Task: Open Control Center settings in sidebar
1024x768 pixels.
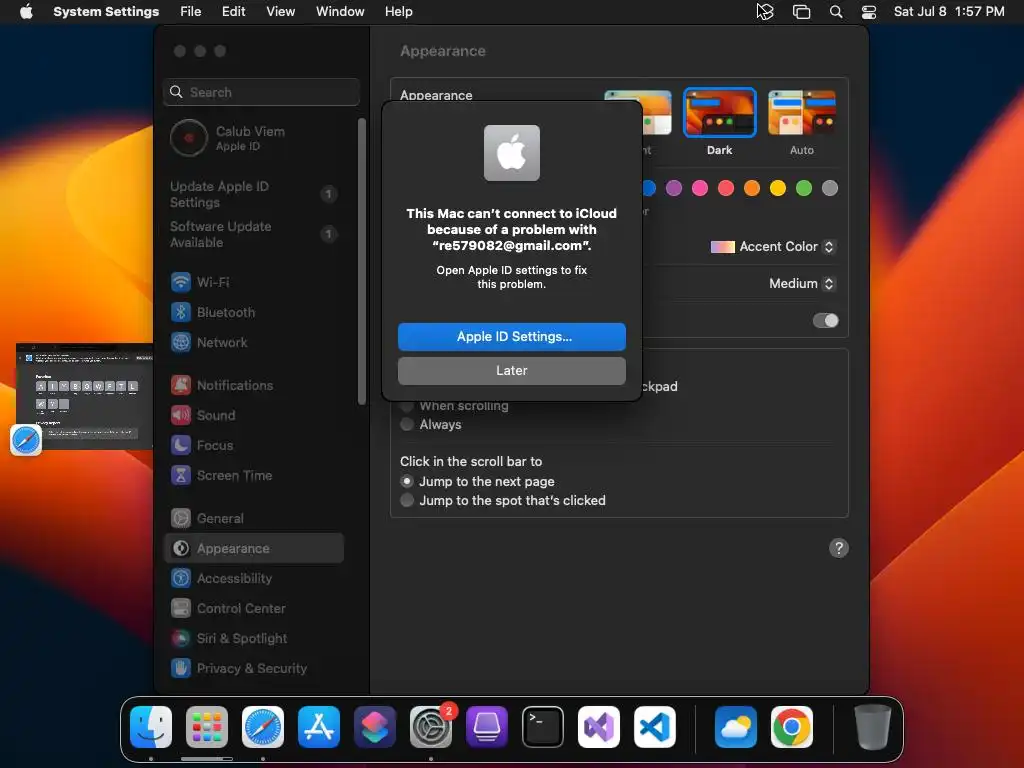Action: (x=255, y=609)
